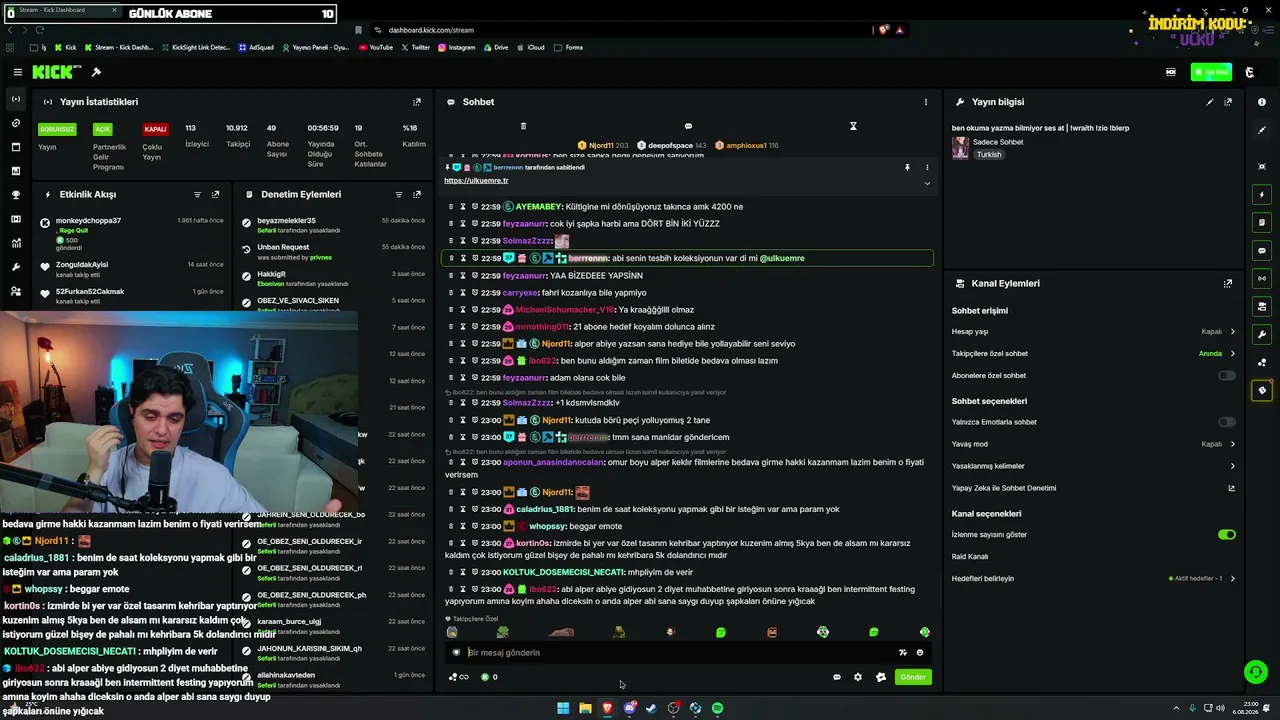Toggle the lightning widget in right sidebar

[x=1262, y=195]
